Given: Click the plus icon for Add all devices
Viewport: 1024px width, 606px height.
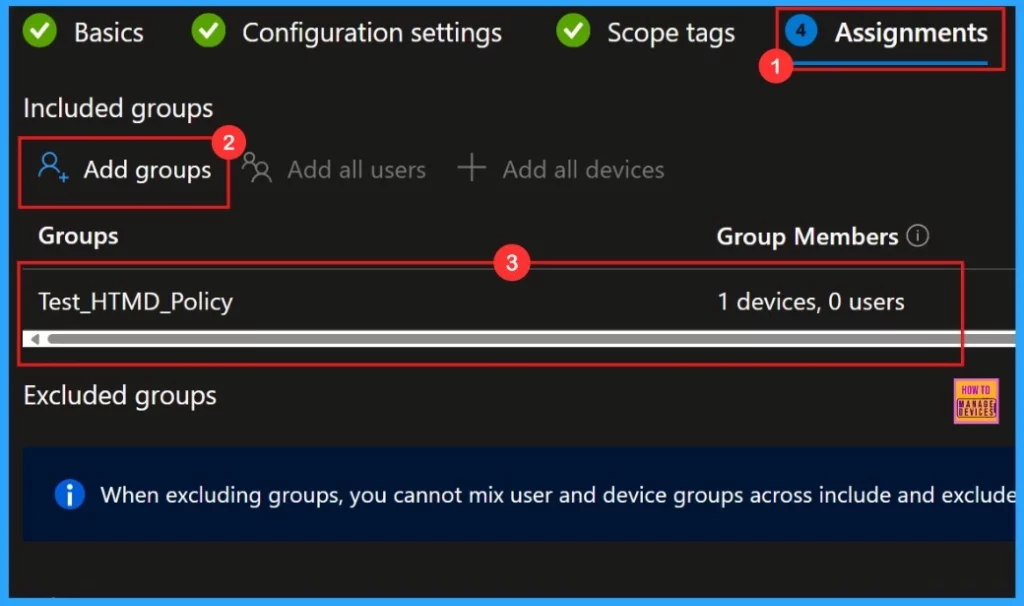Looking at the screenshot, I should [x=472, y=168].
